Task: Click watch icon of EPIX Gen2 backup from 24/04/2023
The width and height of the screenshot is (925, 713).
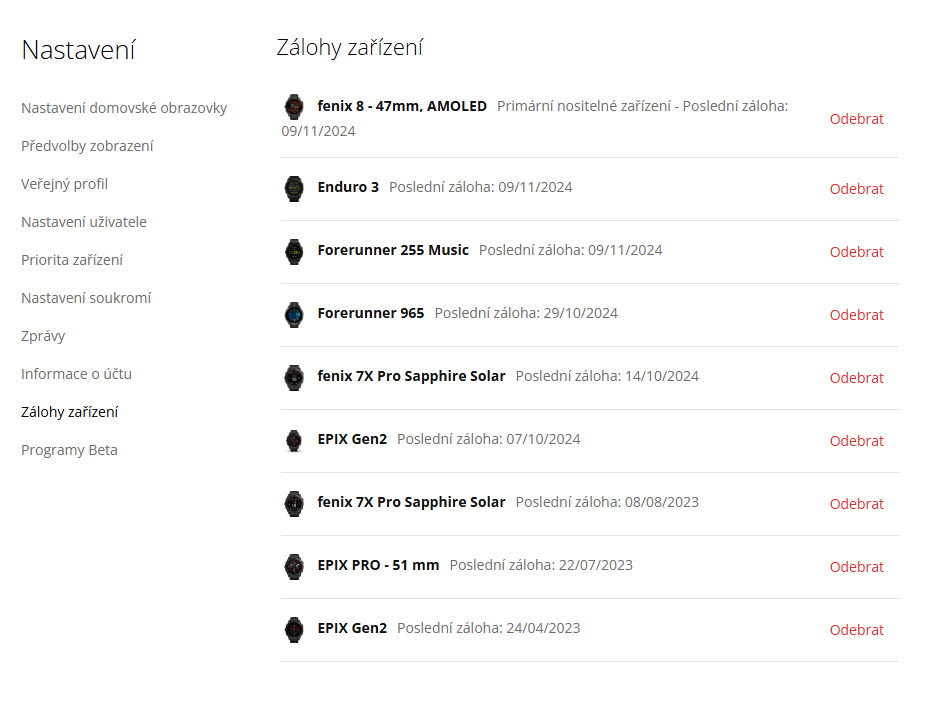Action: 294,630
